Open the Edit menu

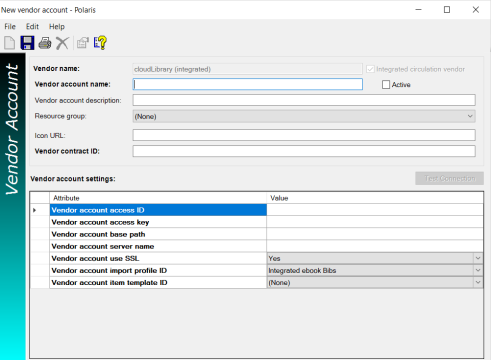point(32,27)
